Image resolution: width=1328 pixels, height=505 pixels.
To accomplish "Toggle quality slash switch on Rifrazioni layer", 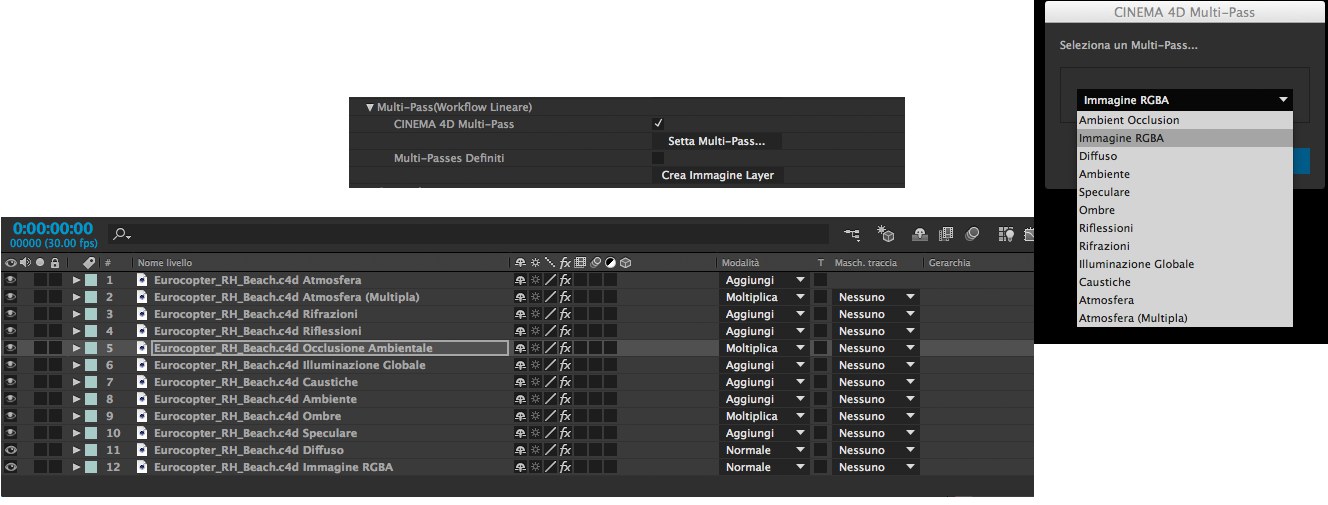I will tap(550, 314).
